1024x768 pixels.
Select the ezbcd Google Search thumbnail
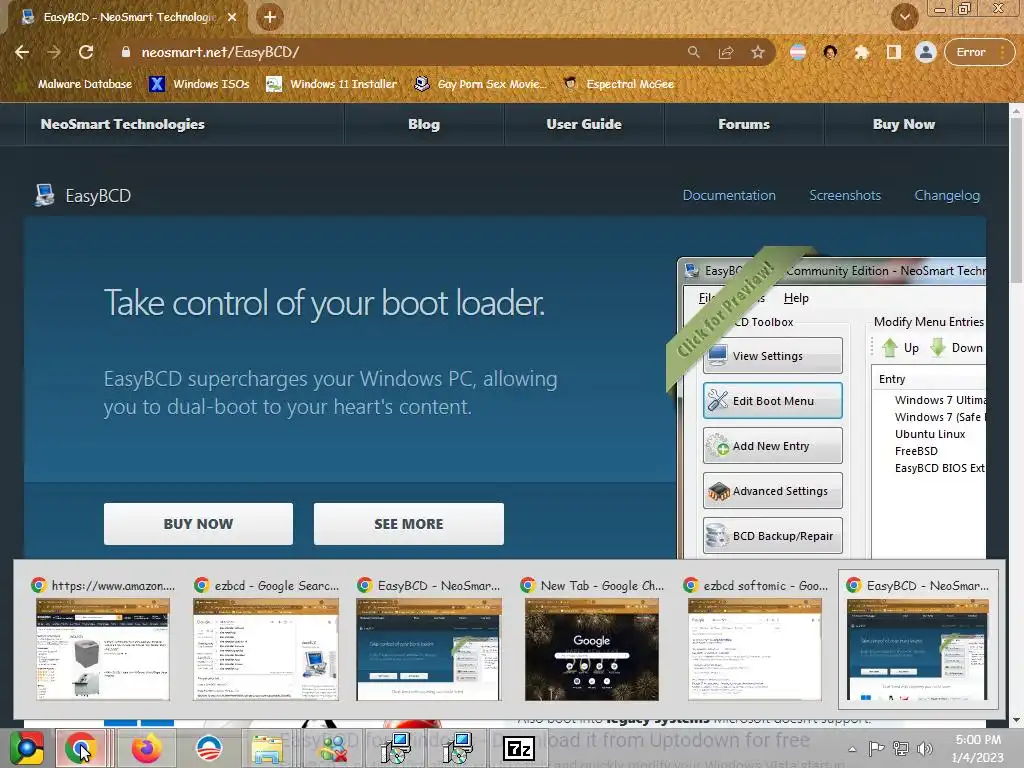(266, 640)
